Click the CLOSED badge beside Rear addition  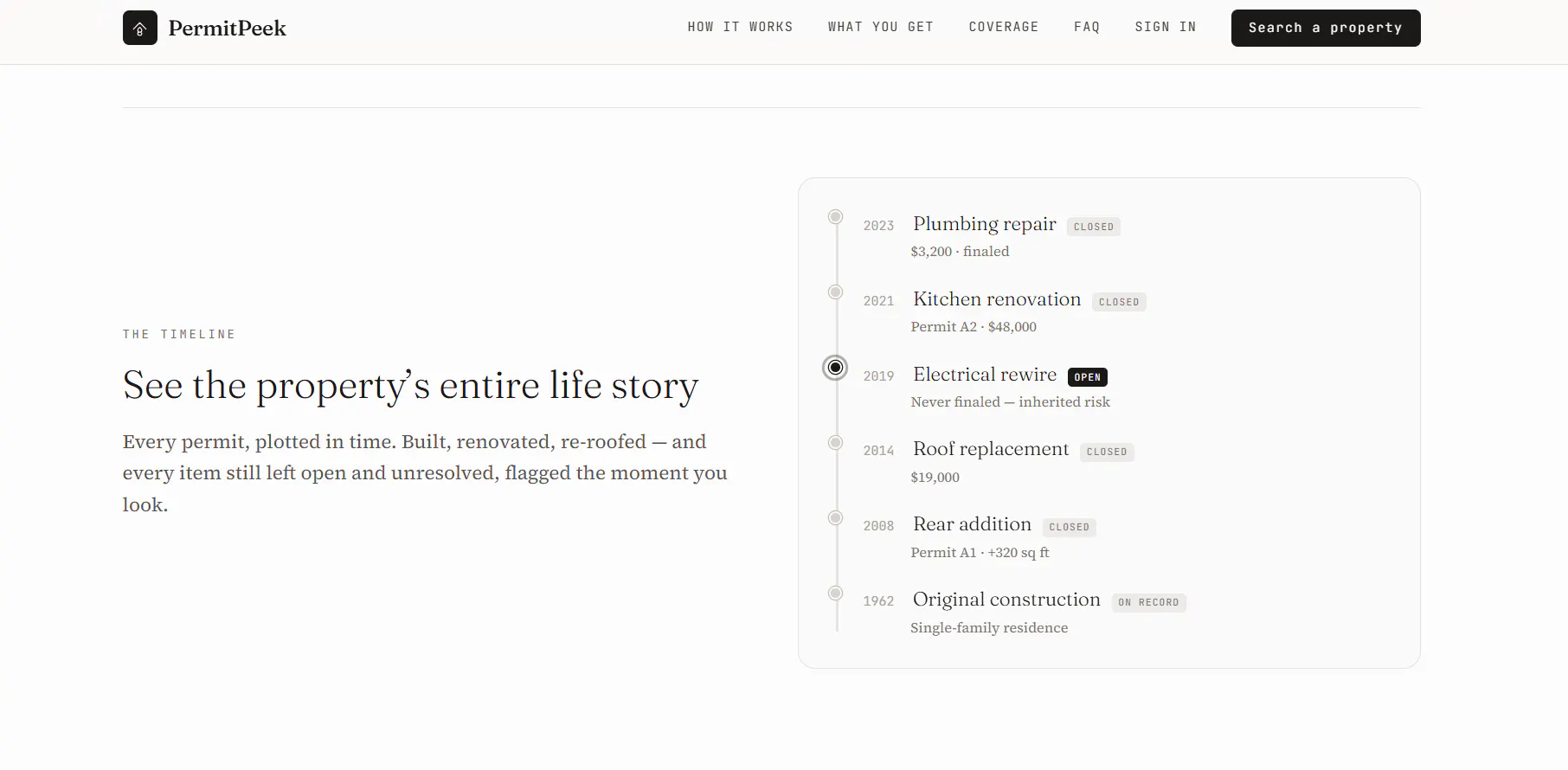click(x=1070, y=527)
